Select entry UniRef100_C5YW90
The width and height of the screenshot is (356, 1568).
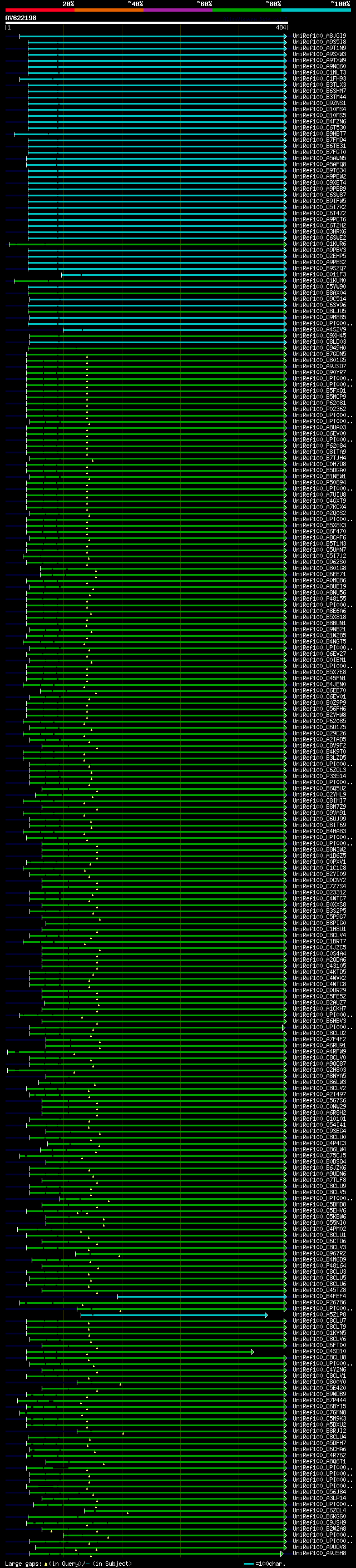tap(319, 286)
